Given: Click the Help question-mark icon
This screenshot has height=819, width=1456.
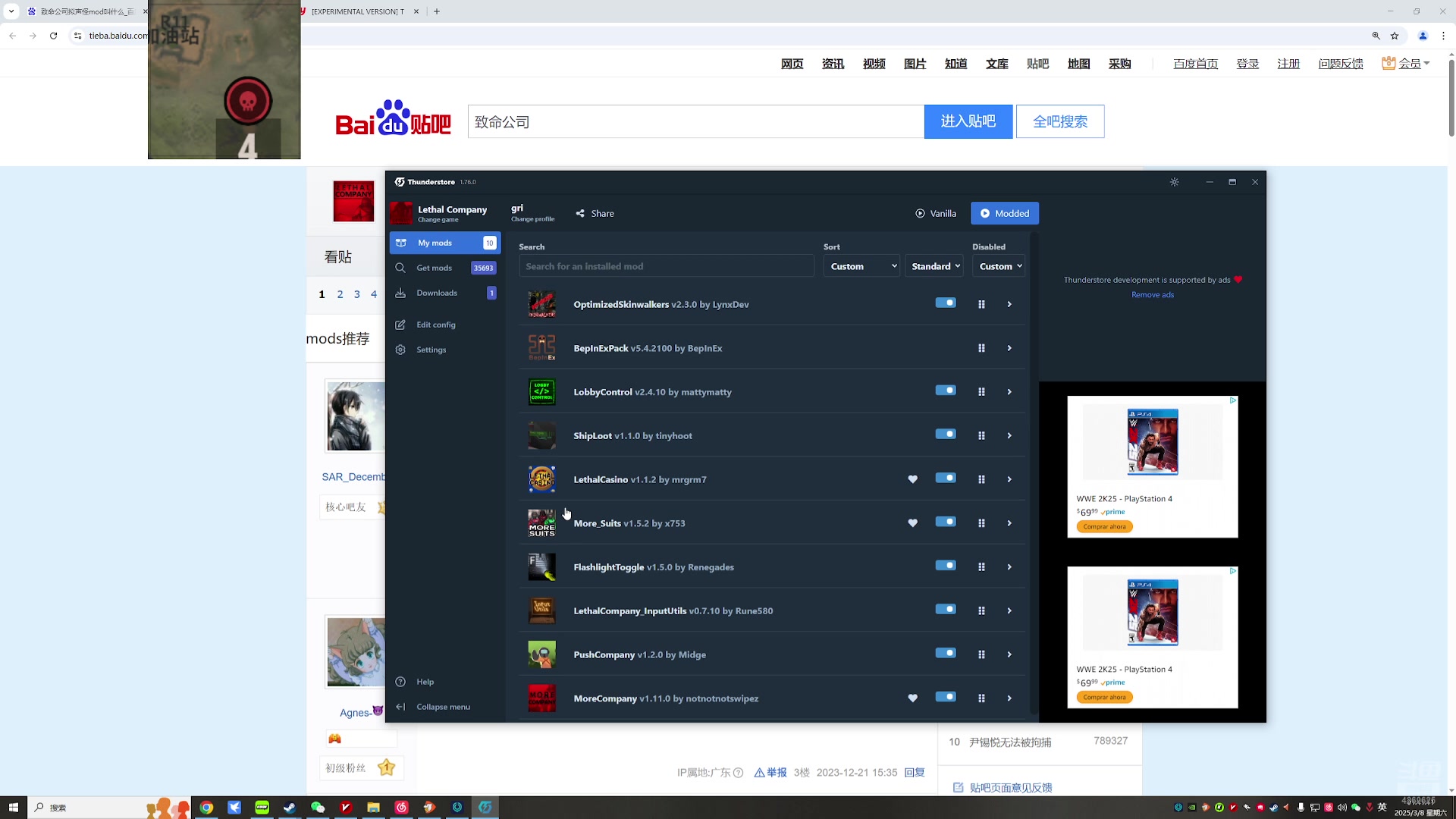Looking at the screenshot, I should [x=400, y=682].
